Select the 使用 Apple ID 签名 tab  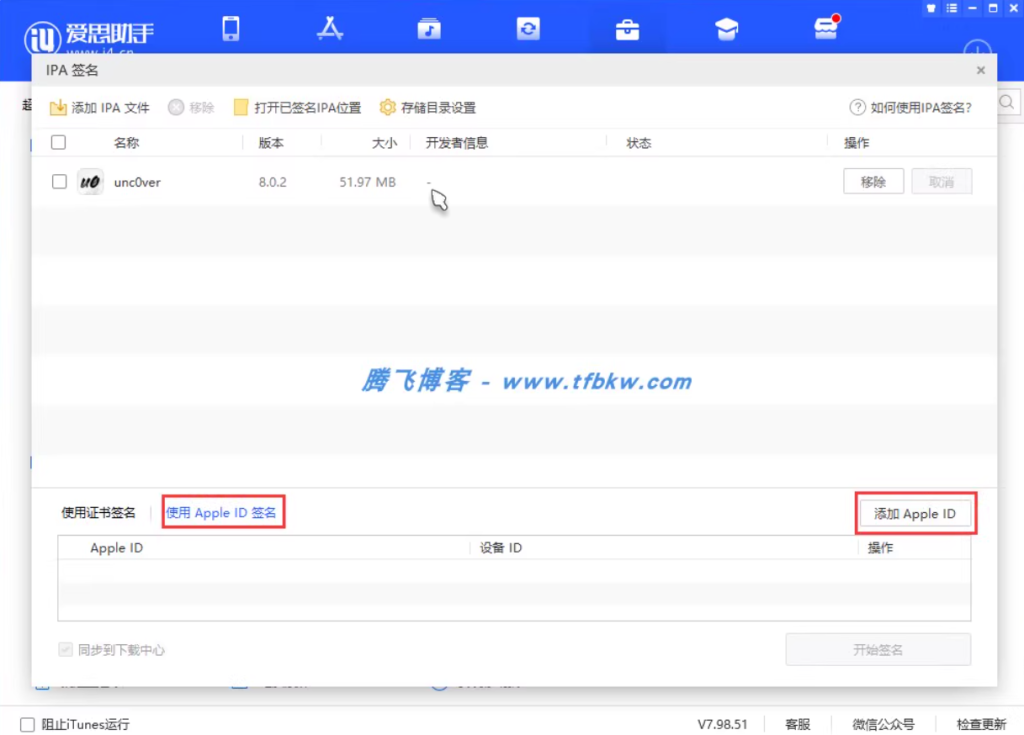(x=222, y=512)
